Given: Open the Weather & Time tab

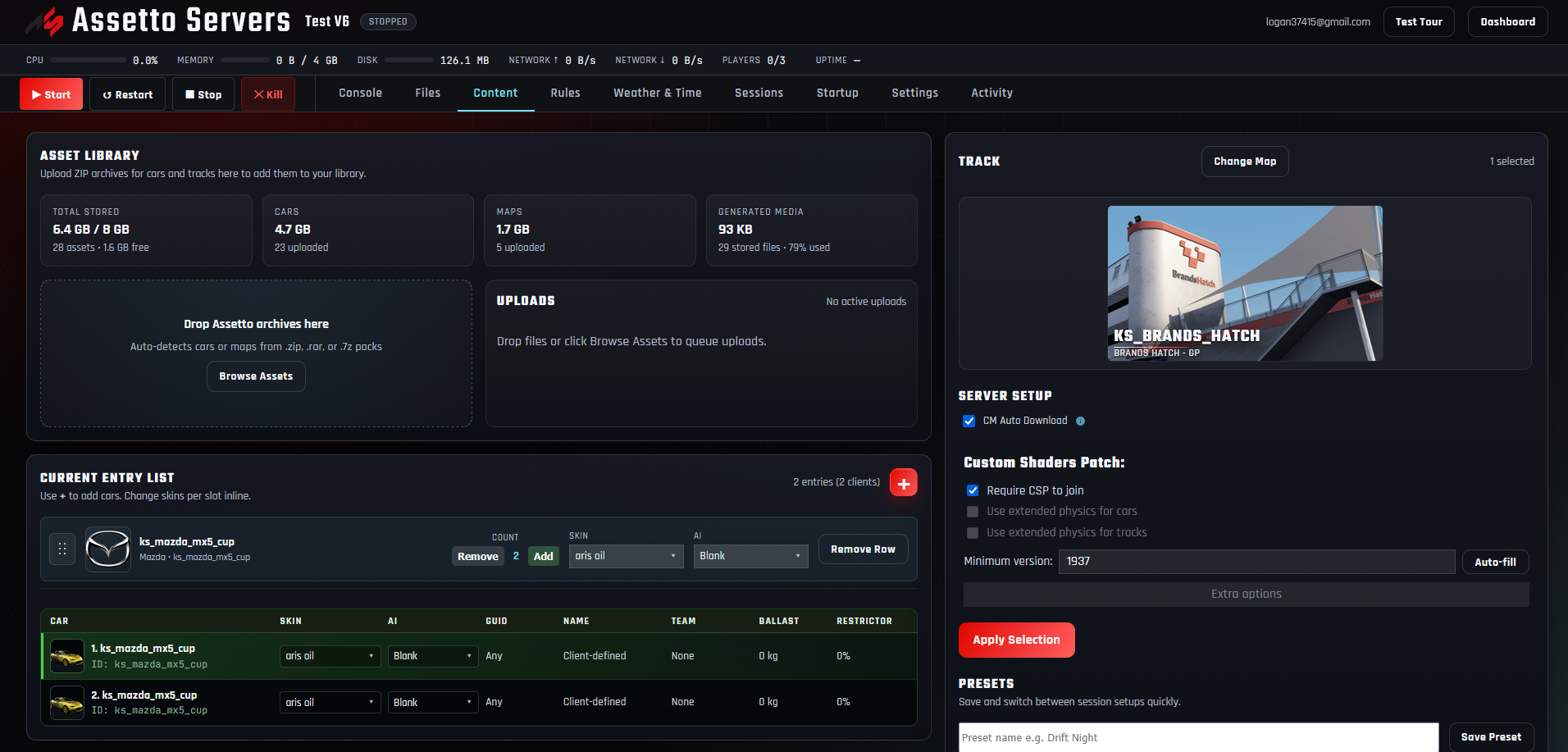Looking at the screenshot, I should [657, 93].
